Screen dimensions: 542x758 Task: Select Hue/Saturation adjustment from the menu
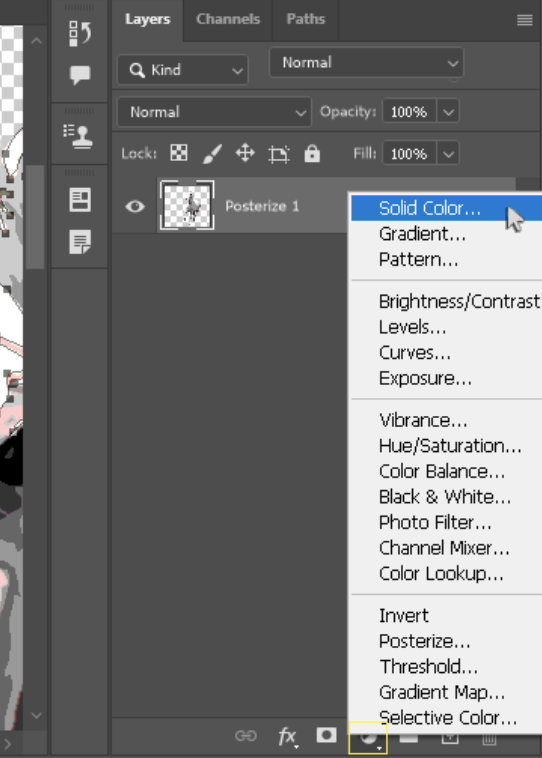point(450,446)
